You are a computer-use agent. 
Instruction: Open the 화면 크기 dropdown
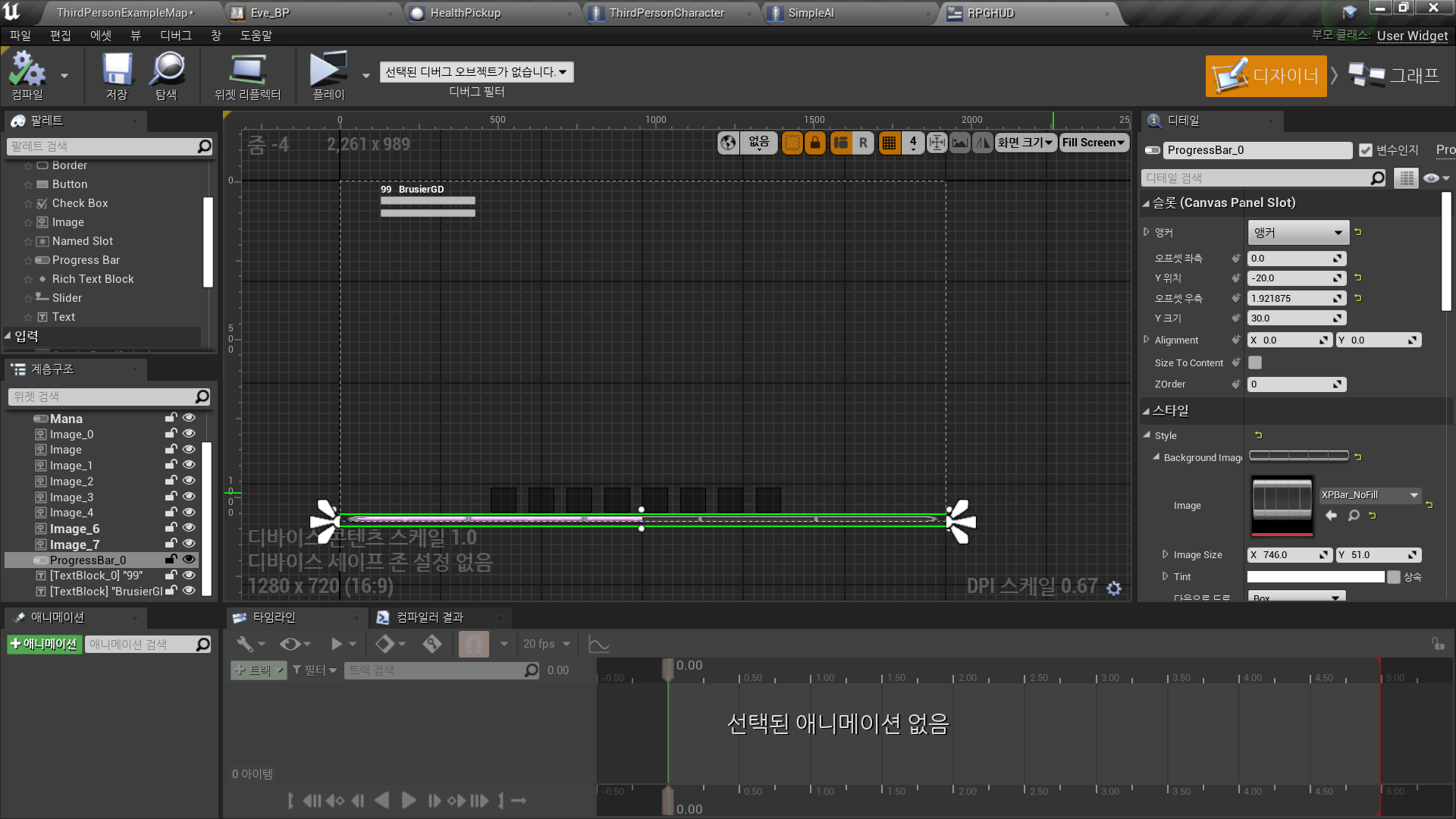[1025, 143]
